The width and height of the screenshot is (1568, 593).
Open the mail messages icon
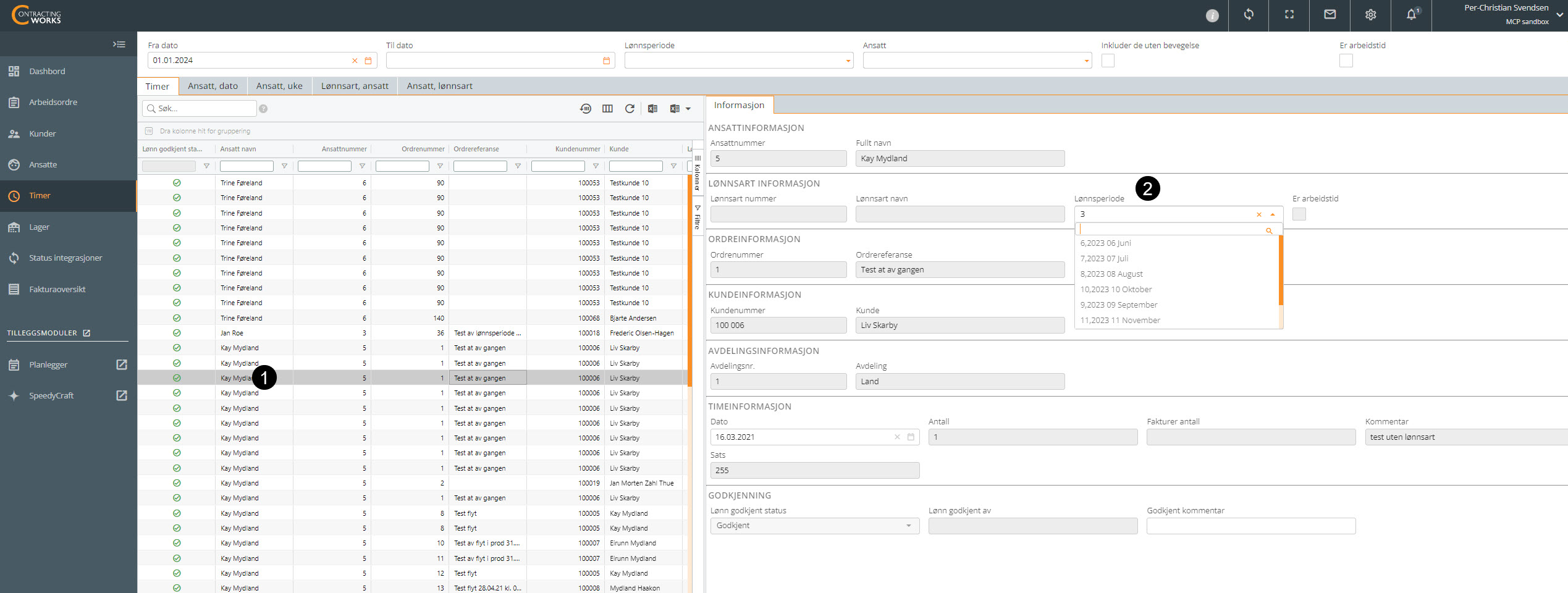[x=1330, y=15]
